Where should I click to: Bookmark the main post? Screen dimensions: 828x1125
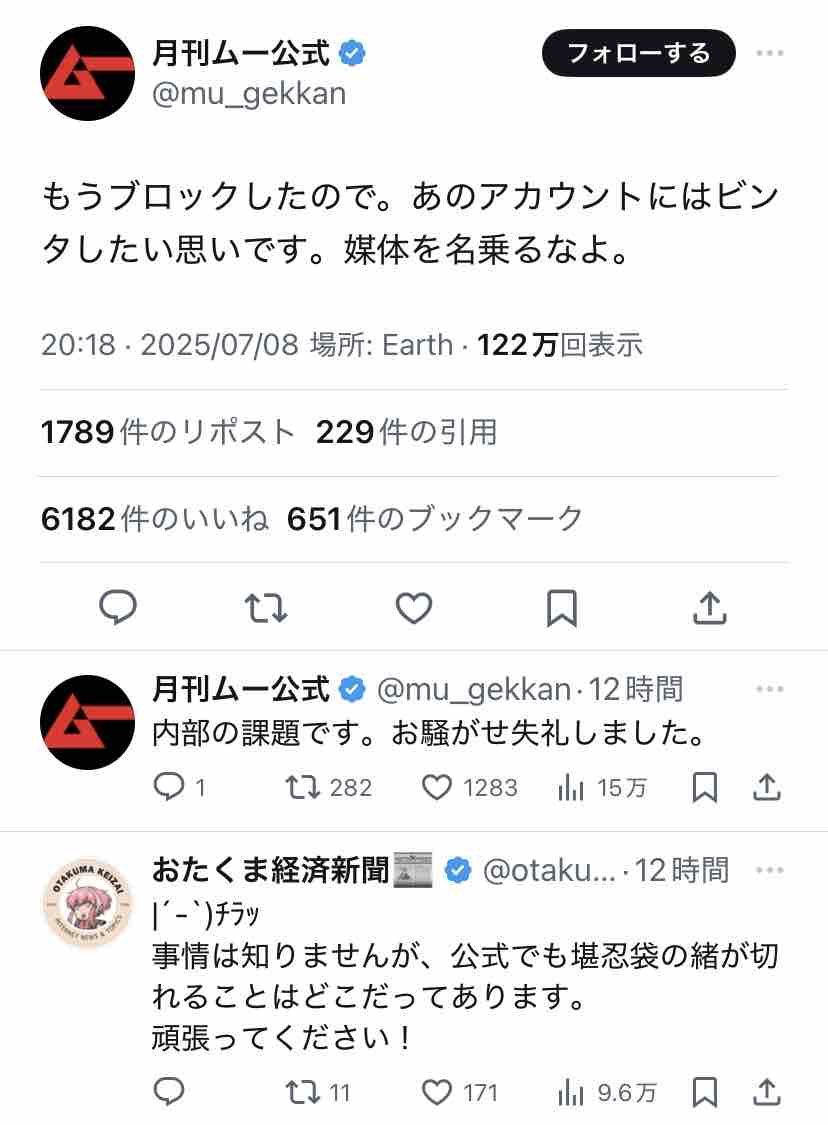[562, 608]
